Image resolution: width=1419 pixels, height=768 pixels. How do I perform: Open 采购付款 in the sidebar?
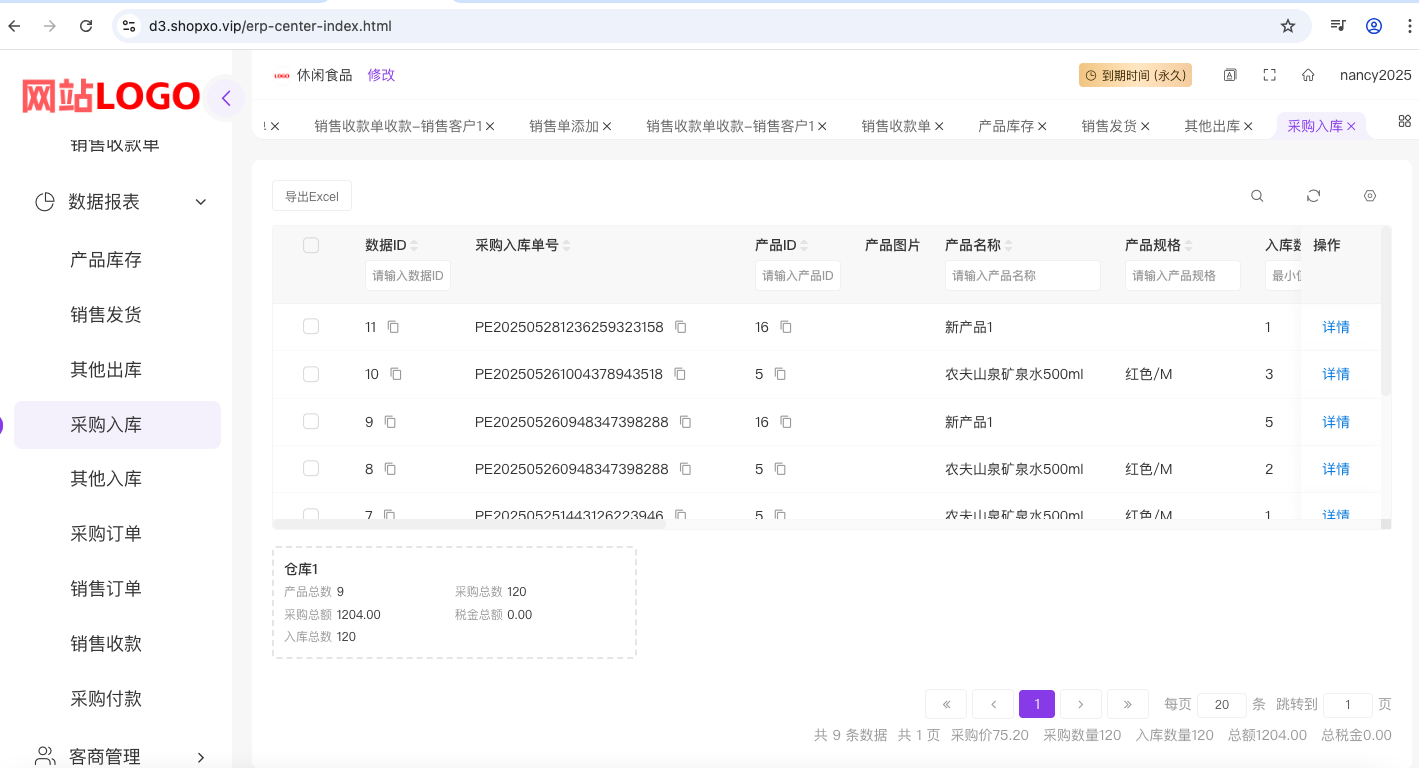pyautogui.click(x=106, y=699)
